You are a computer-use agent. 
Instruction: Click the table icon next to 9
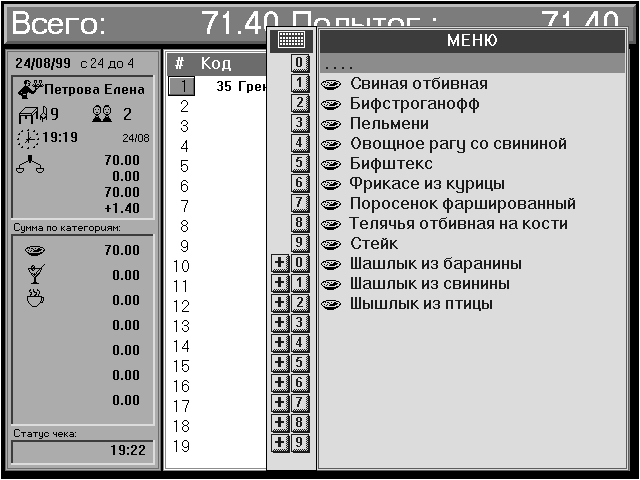point(33,115)
